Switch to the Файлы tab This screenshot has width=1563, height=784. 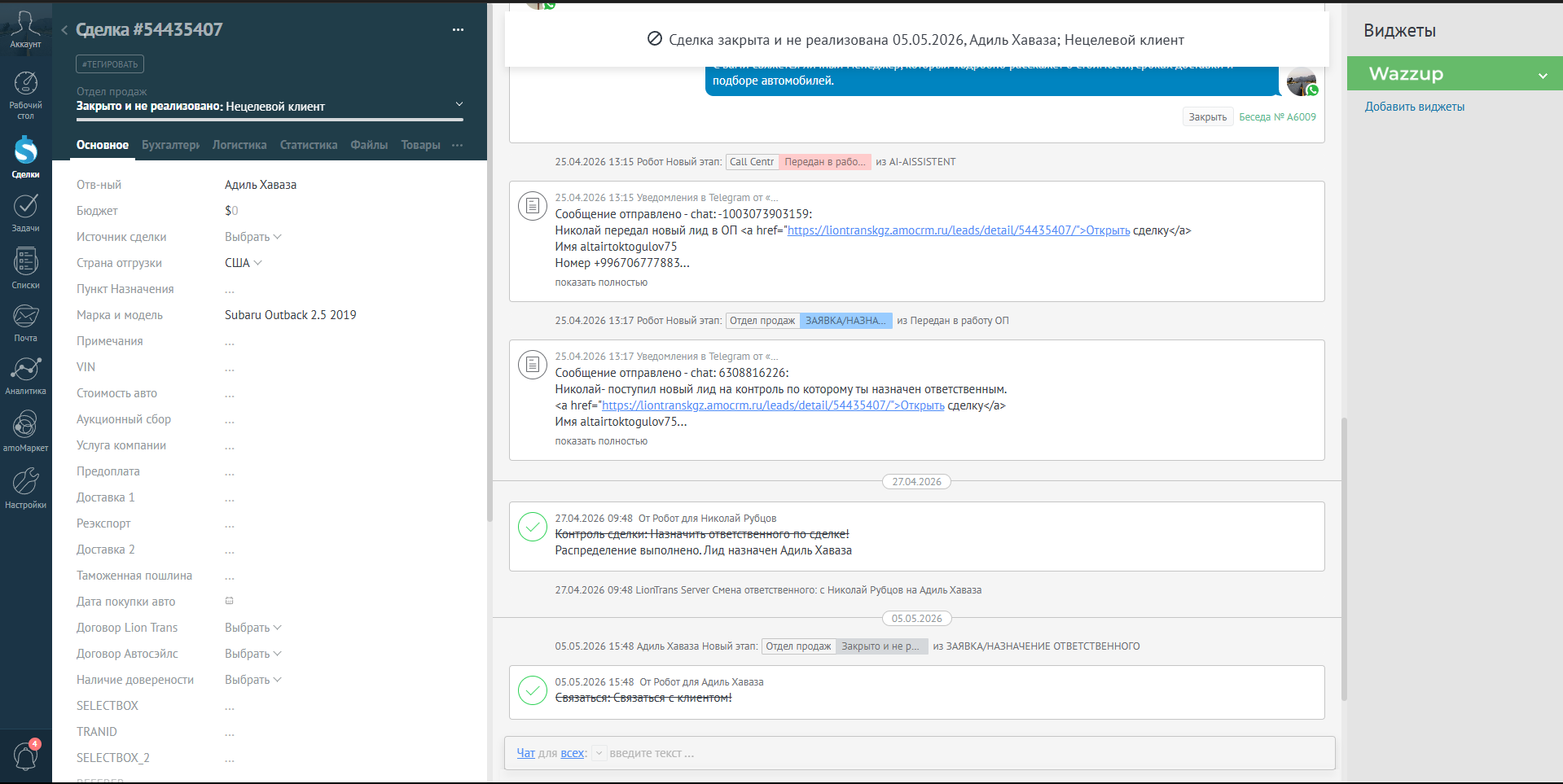pos(369,145)
